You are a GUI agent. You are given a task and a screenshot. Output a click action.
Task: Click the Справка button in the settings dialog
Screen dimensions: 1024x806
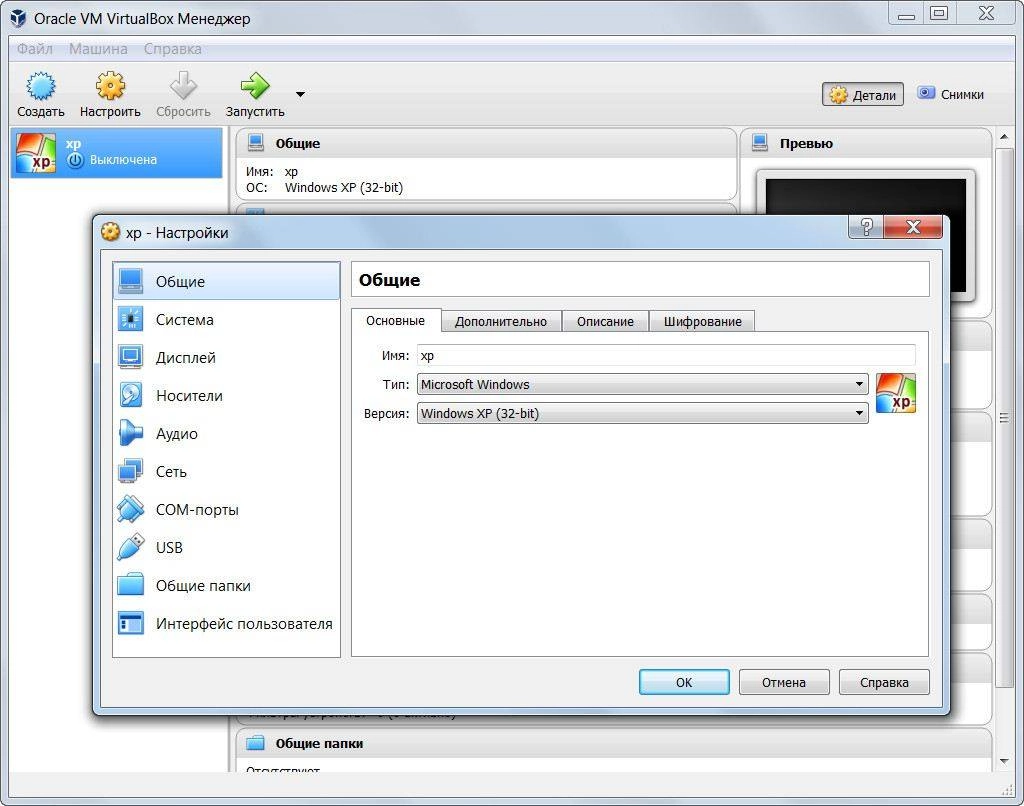tap(884, 682)
